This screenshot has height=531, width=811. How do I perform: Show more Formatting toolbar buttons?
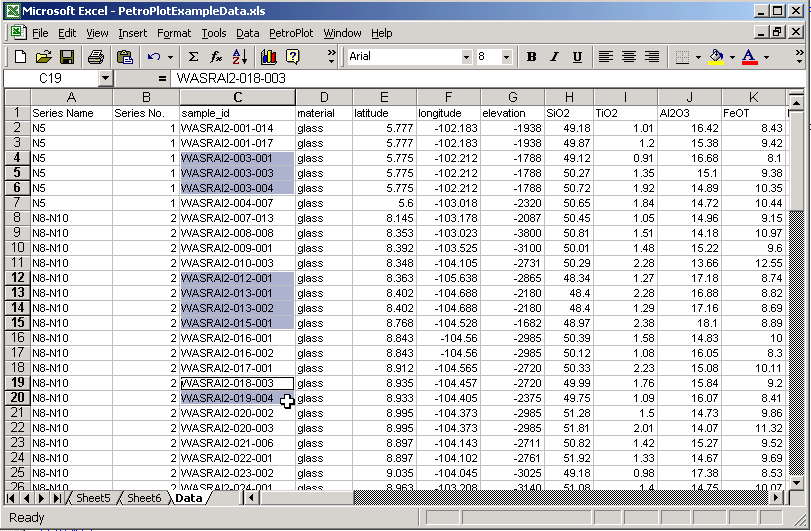click(800, 57)
